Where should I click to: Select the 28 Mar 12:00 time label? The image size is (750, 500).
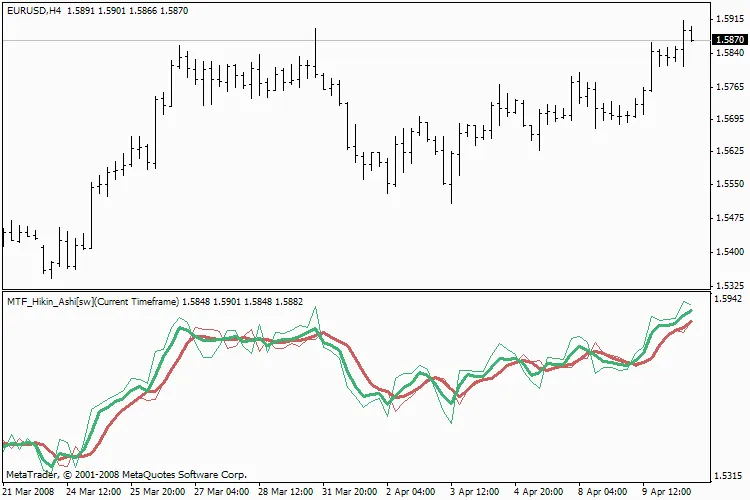(287, 492)
